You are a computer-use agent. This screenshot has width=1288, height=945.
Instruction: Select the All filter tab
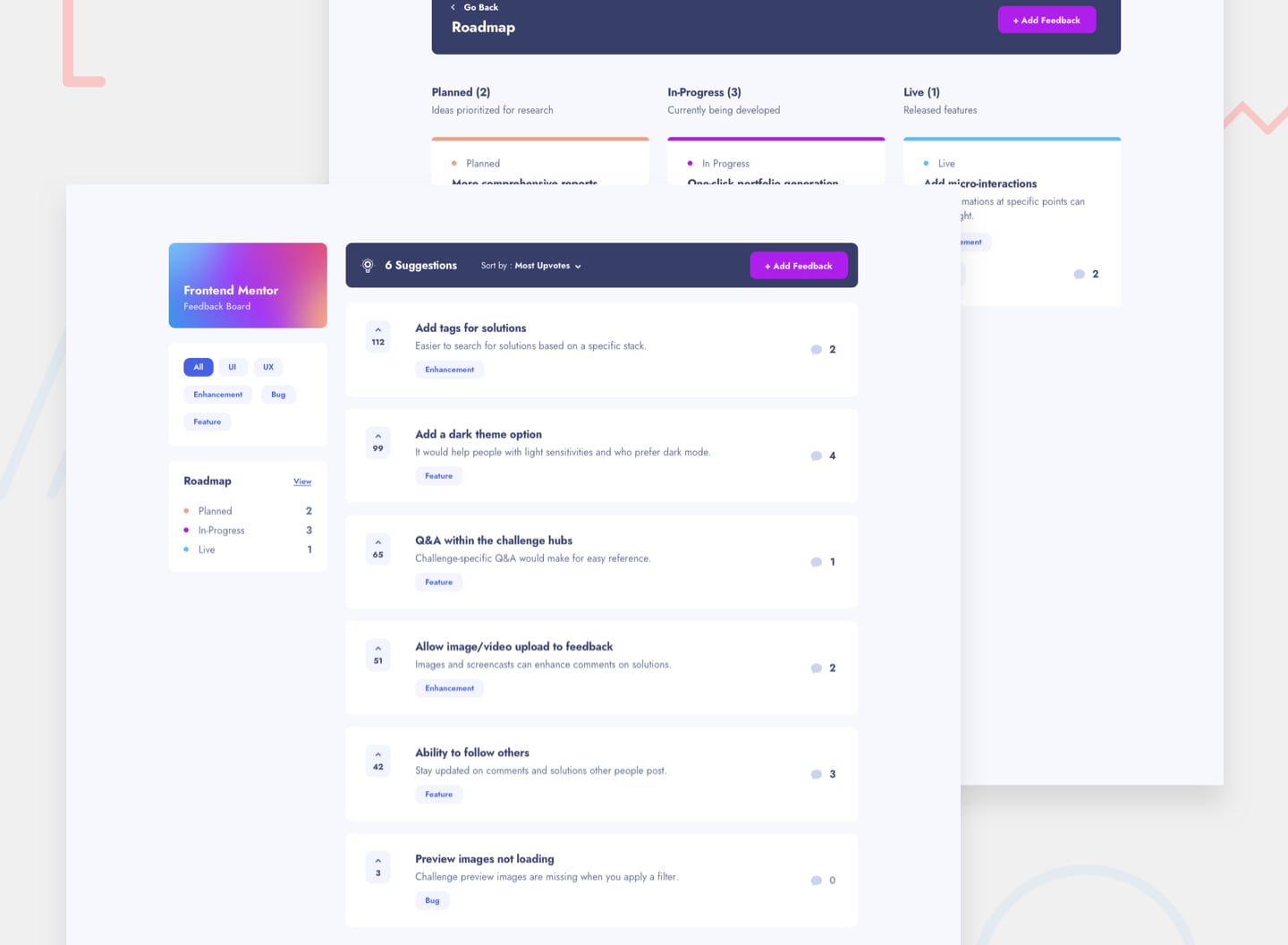click(198, 367)
